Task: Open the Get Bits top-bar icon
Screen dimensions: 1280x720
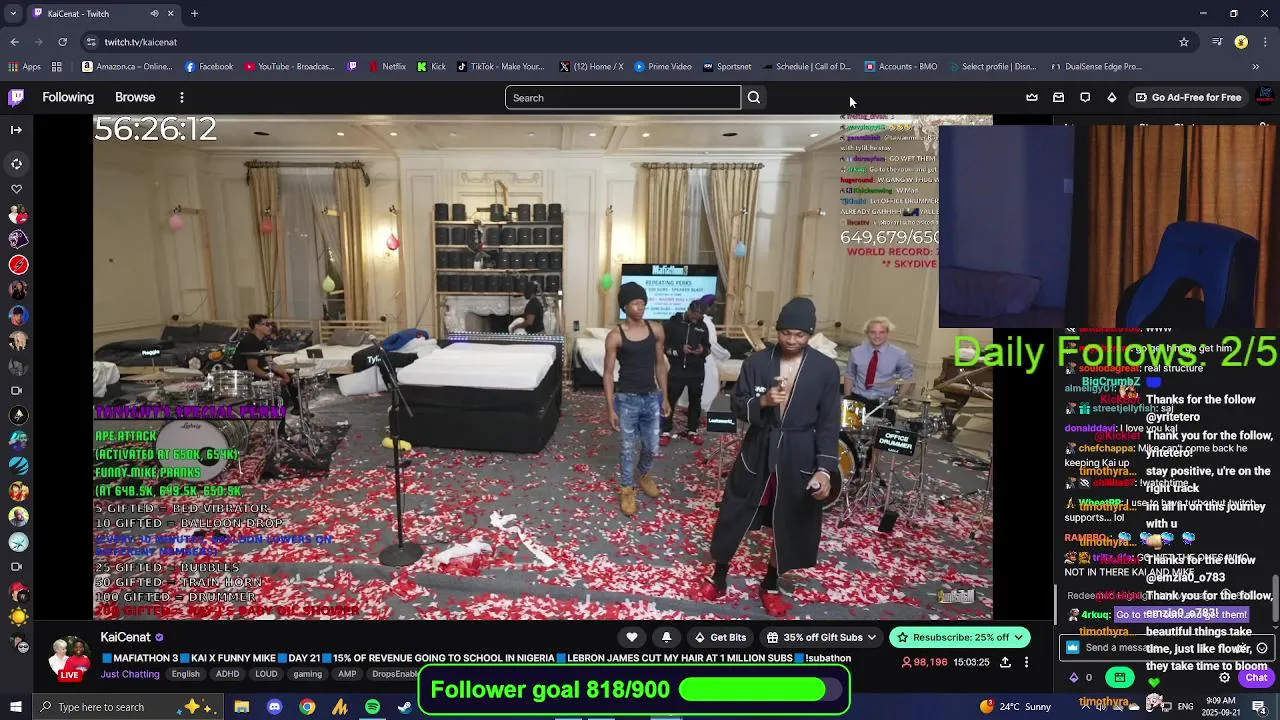Action: pos(1111,97)
